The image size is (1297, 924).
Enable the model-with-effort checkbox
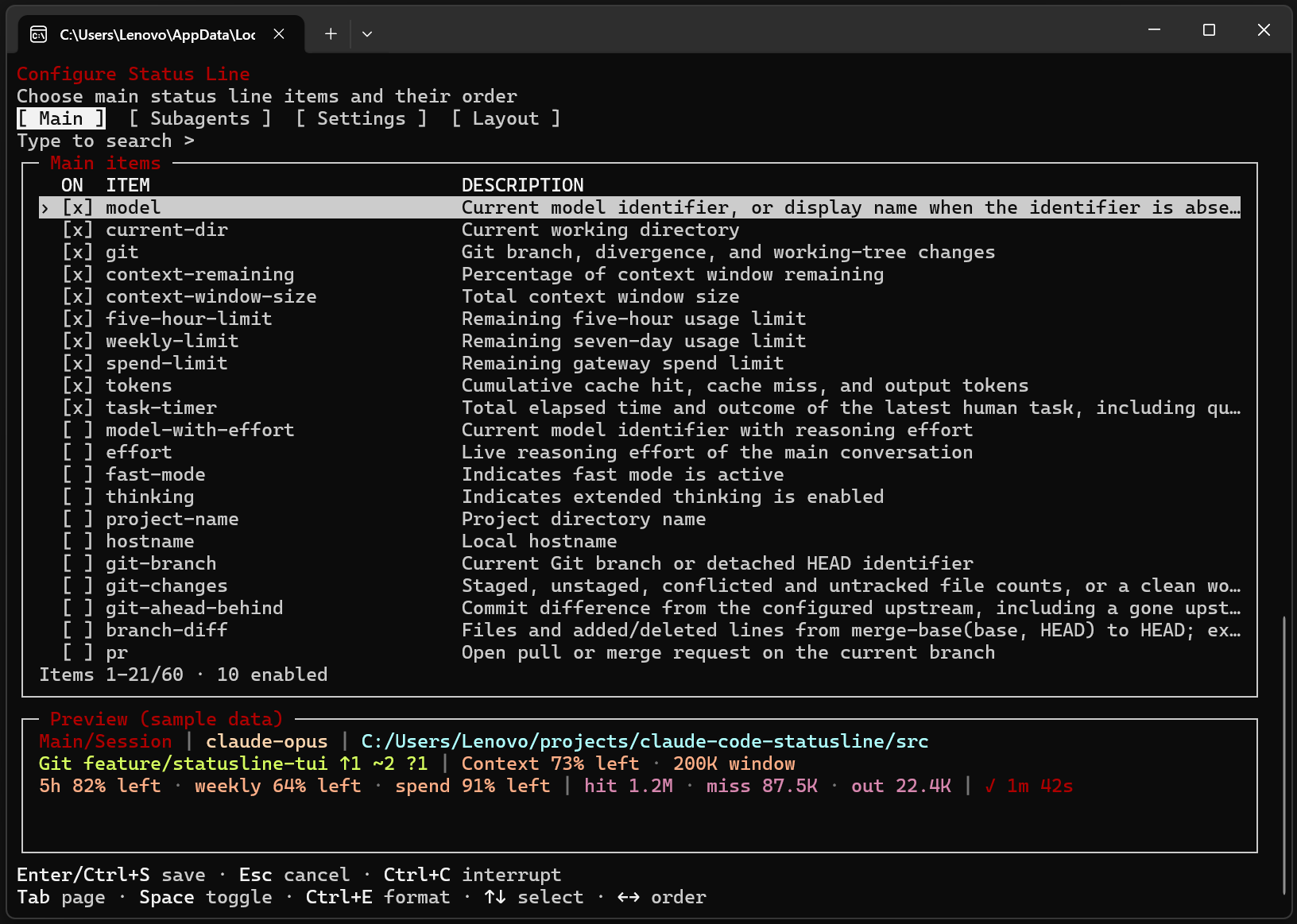78,430
